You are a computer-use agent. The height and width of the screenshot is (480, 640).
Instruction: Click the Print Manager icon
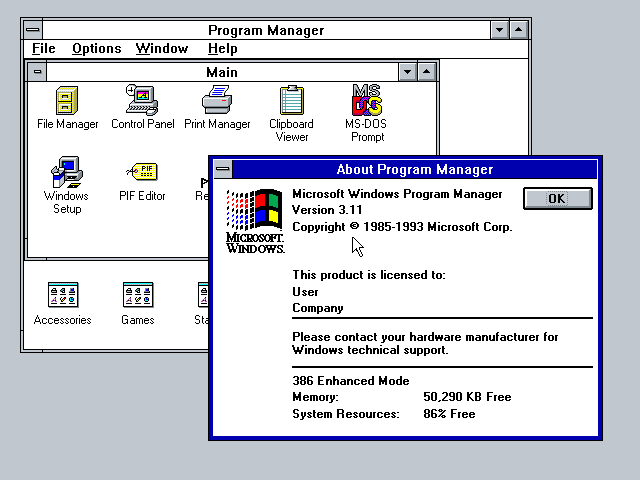coord(217,102)
